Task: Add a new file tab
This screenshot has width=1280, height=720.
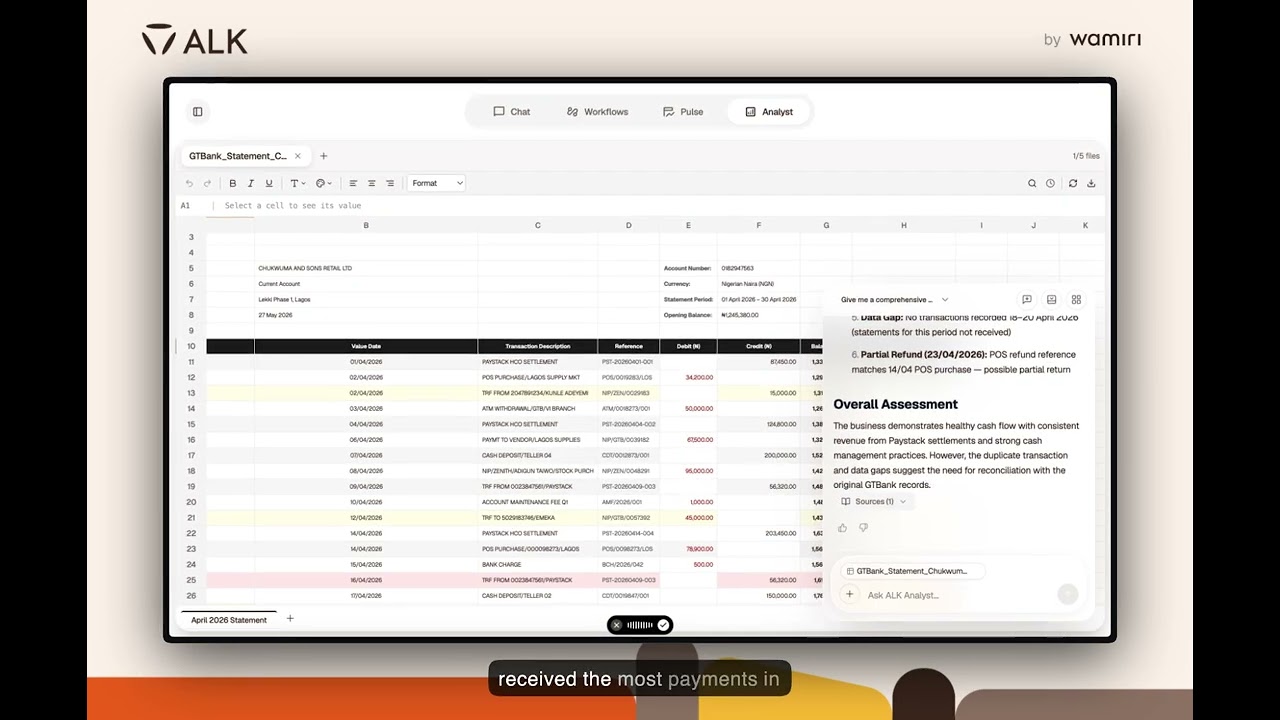Action: click(x=323, y=156)
